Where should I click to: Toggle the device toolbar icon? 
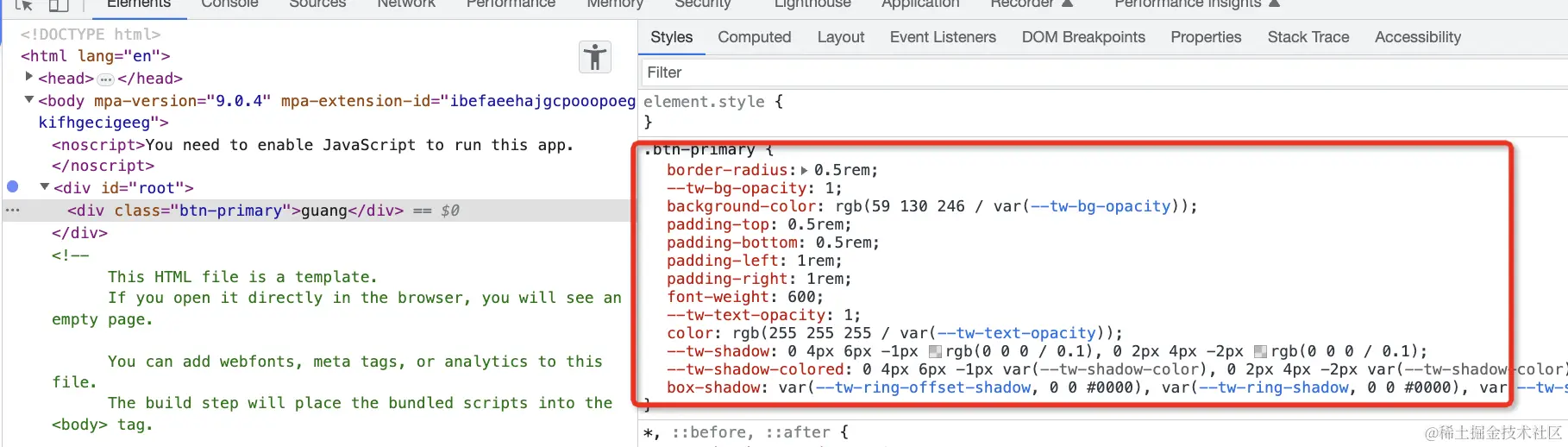coord(59,4)
